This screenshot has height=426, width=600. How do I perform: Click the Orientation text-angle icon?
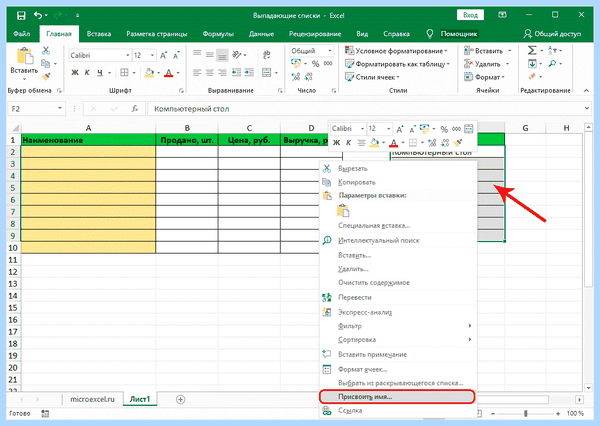click(x=237, y=55)
